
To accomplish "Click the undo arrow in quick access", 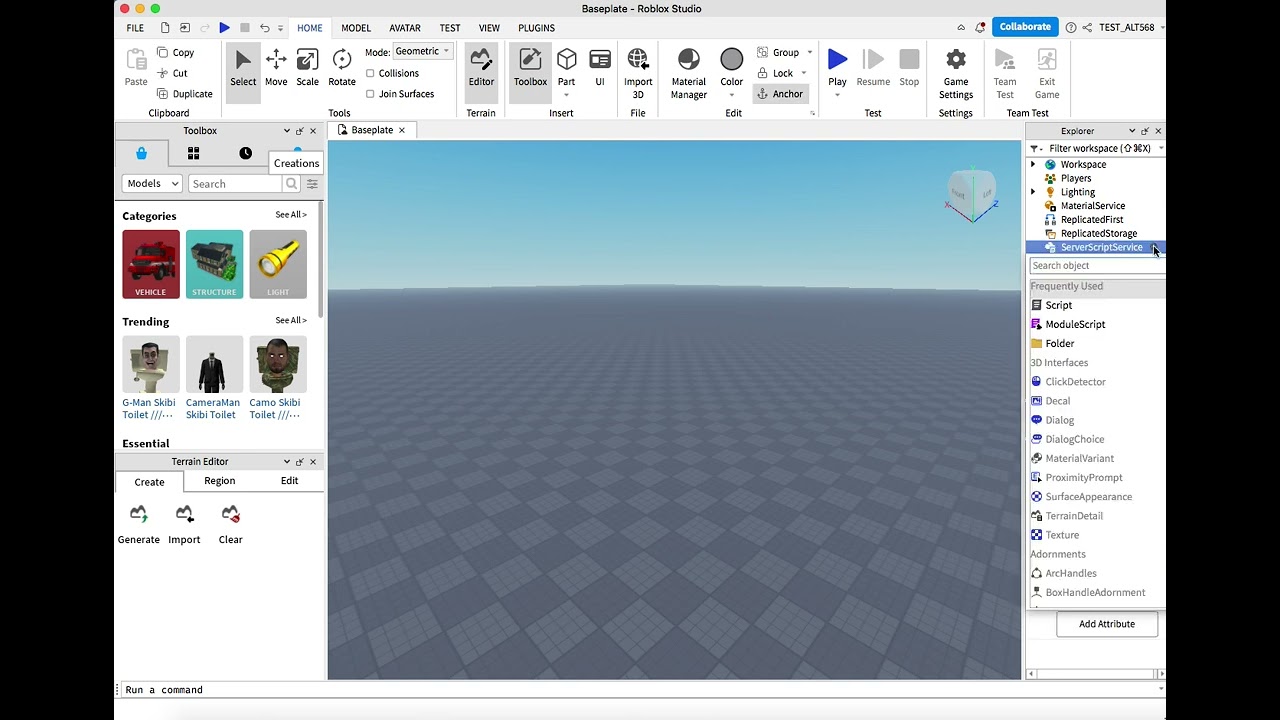I will [x=264, y=28].
